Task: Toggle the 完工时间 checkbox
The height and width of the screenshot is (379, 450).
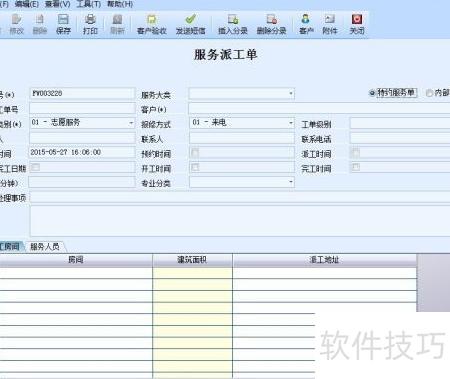Action: [x=356, y=167]
